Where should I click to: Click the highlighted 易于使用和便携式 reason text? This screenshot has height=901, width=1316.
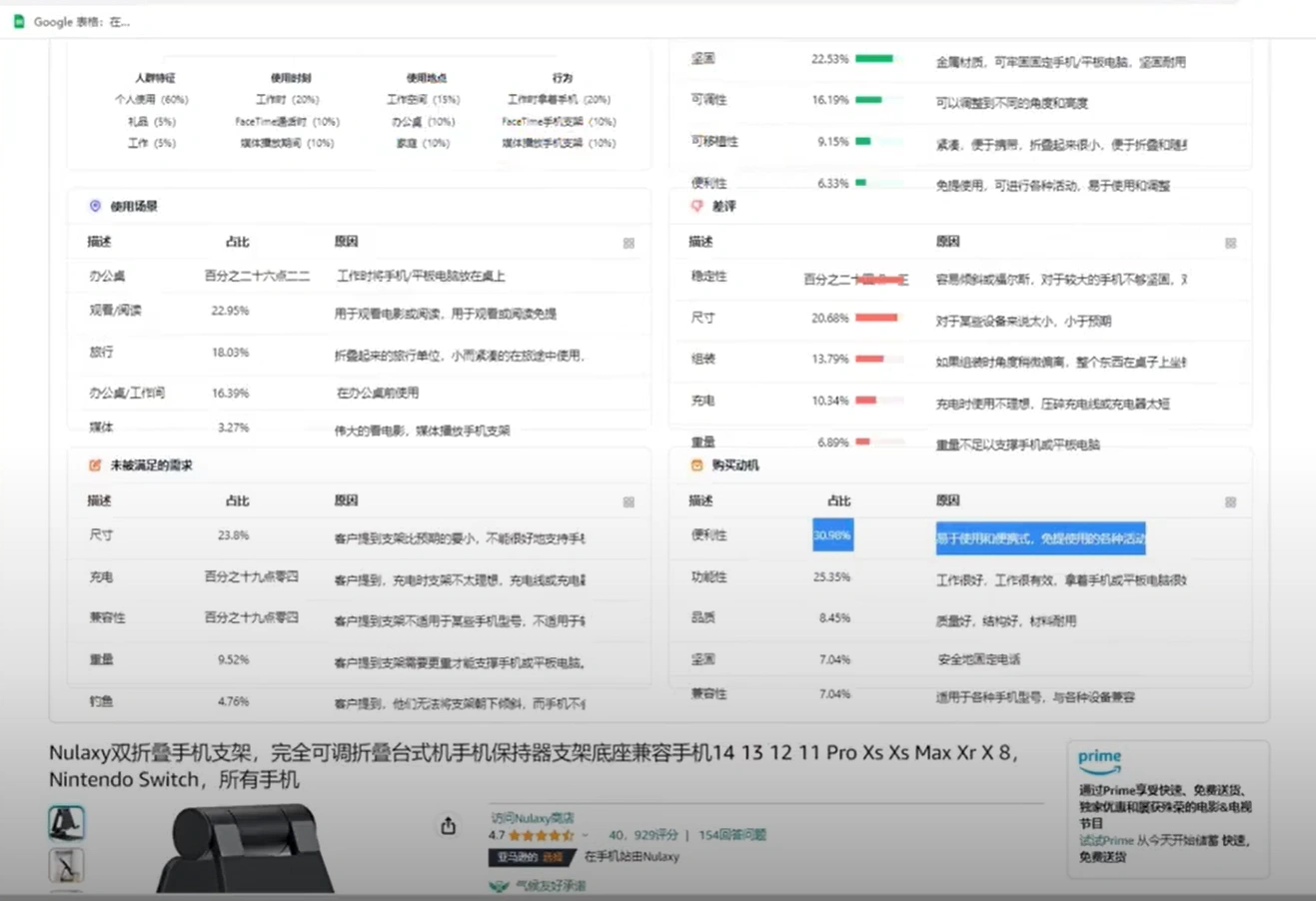(1040, 538)
